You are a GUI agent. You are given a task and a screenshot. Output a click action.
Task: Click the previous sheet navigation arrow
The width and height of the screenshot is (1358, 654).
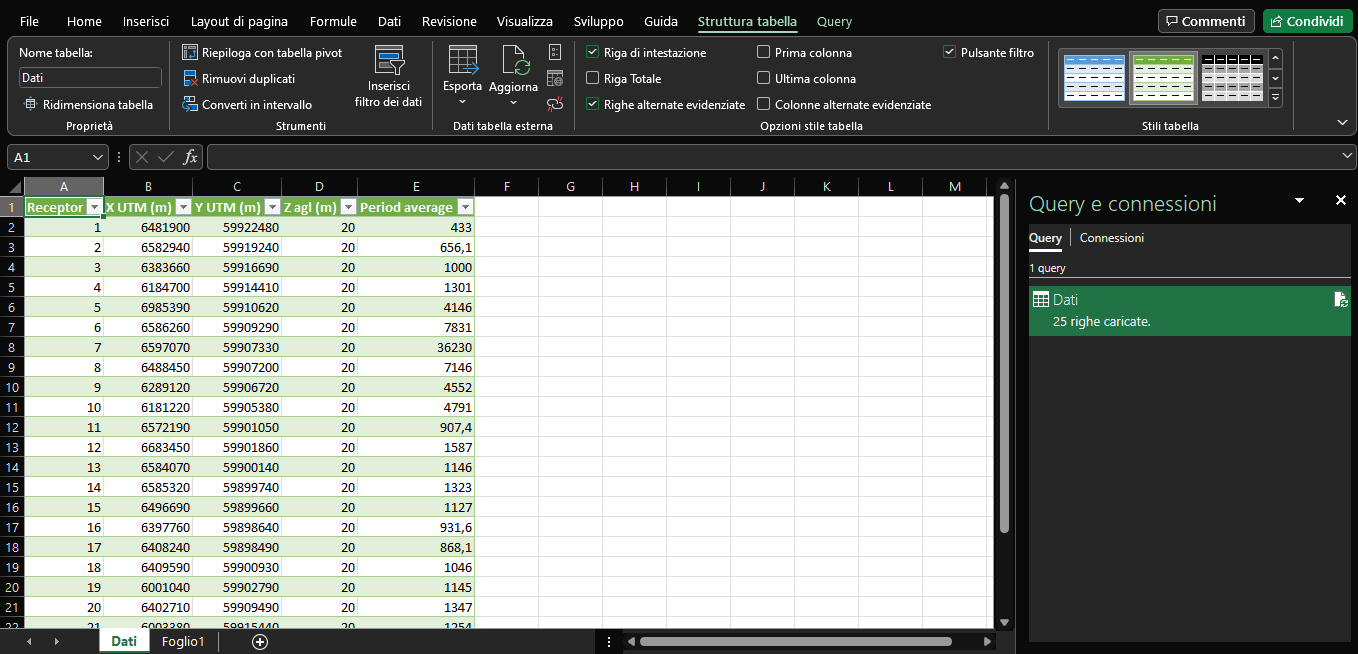pos(29,642)
